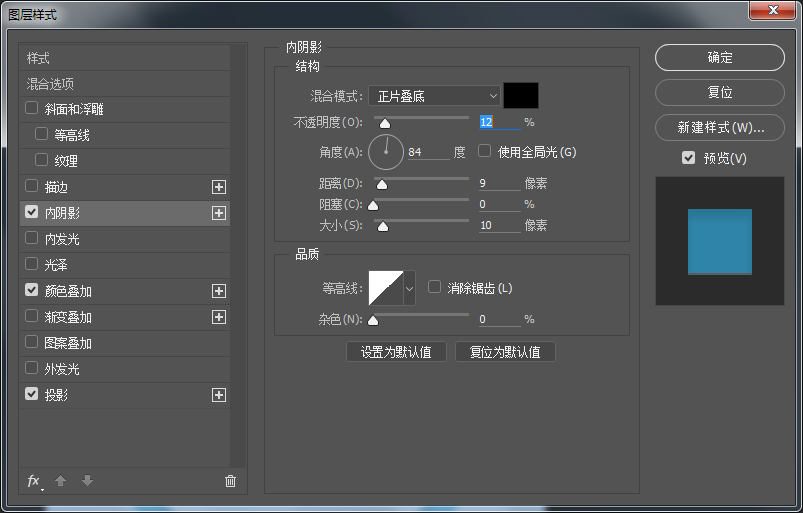803x513 pixels.
Task: Click the 大小 slider handle
Action: (x=383, y=226)
